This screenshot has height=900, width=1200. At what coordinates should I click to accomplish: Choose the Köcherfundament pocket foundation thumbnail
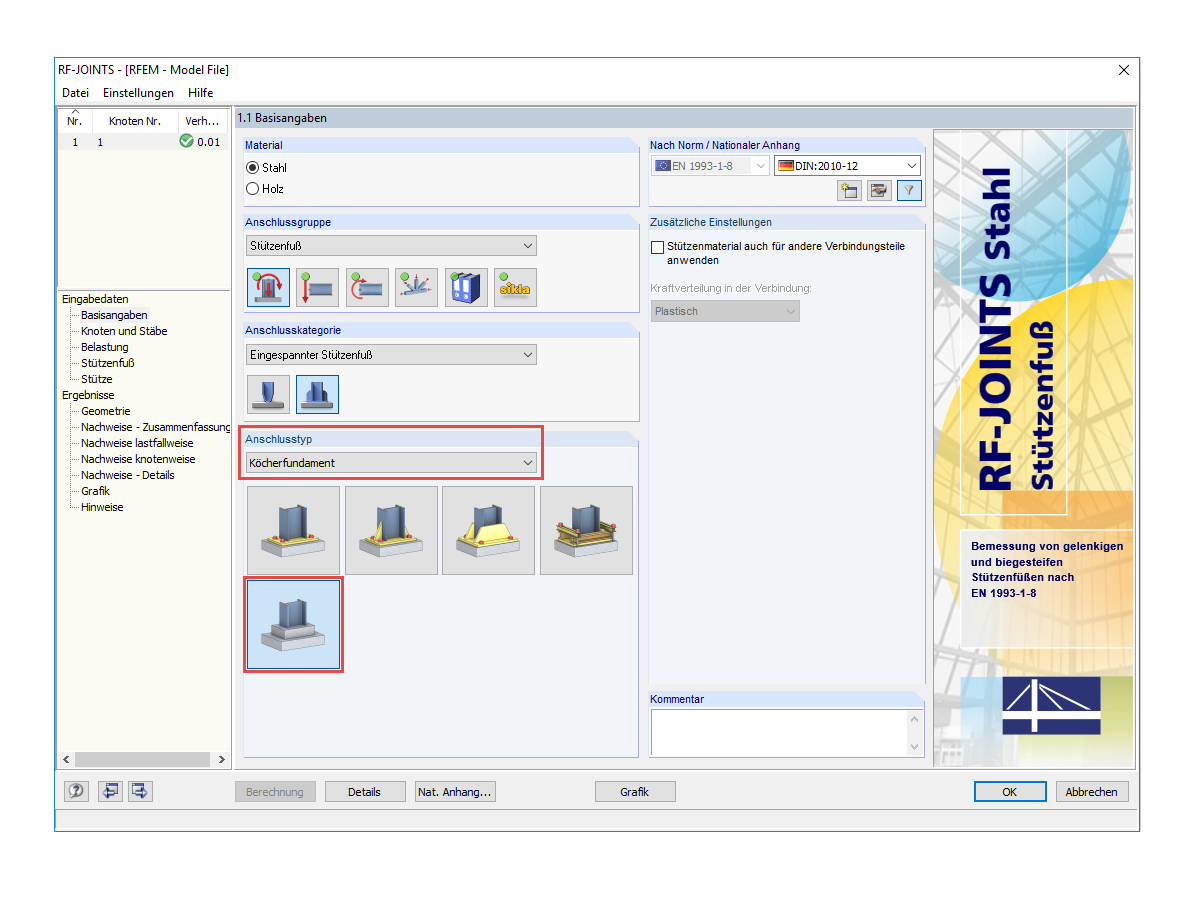click(294, 624)
